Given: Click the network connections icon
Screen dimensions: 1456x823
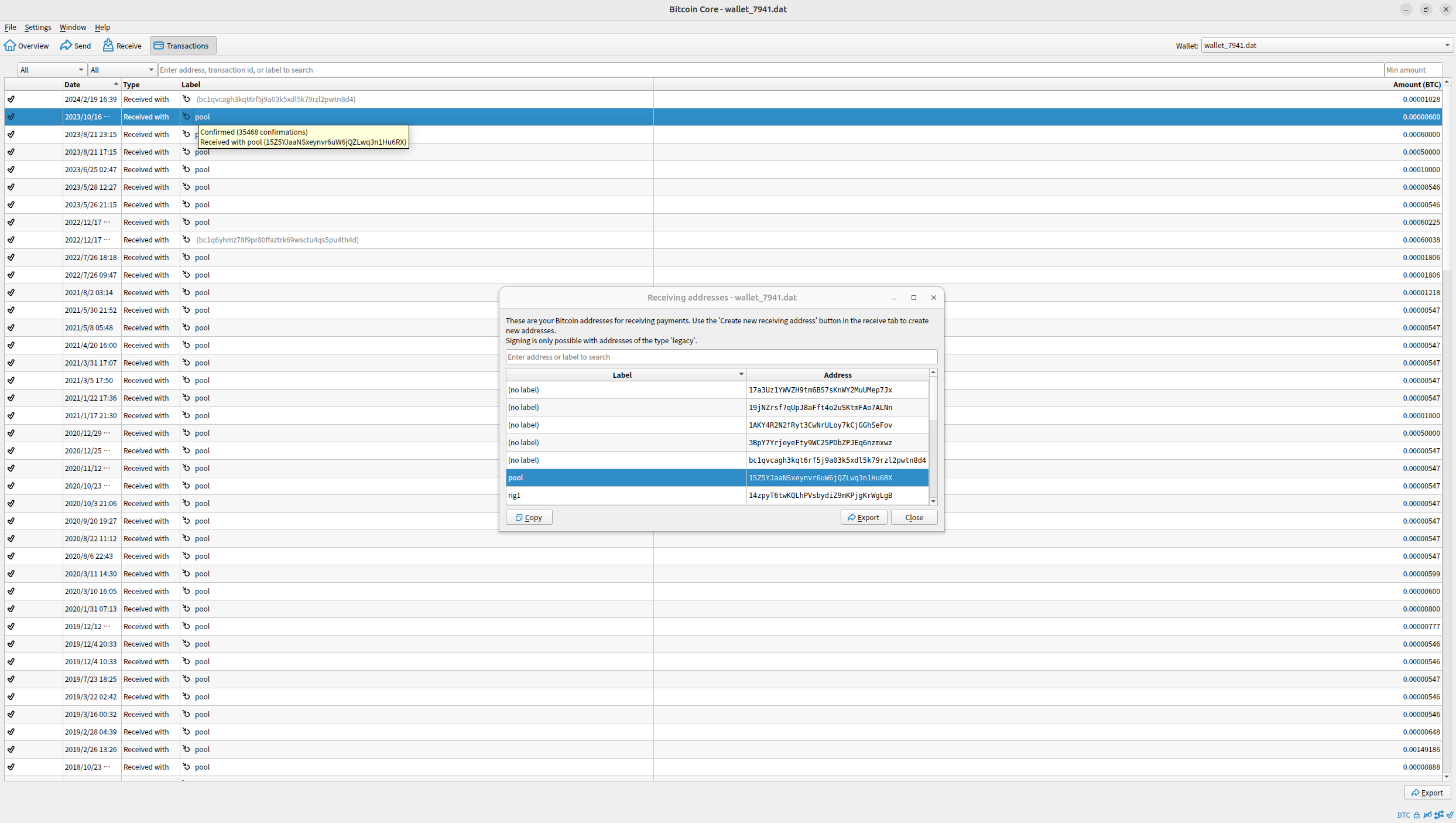Looking at the screenshot, I should coord(1439,815).
